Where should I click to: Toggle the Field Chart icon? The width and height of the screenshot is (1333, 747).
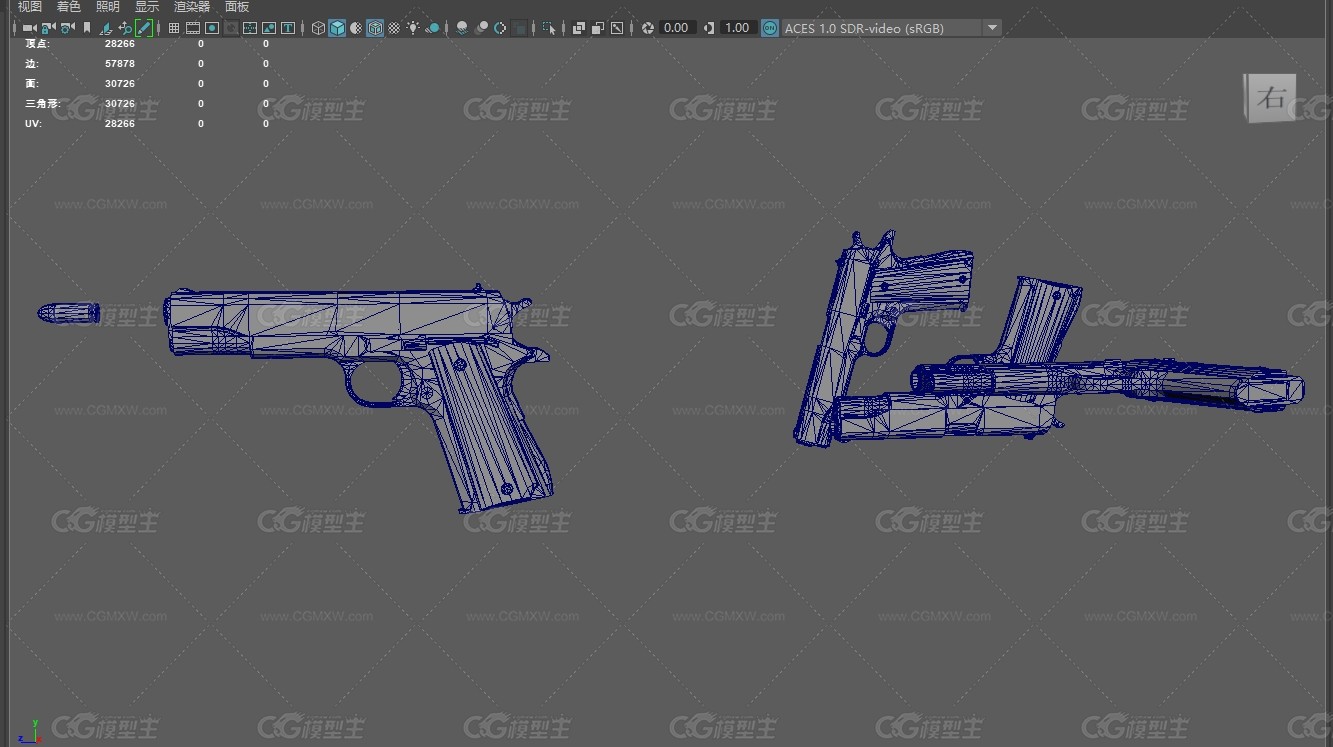click(x=250, y=28)
